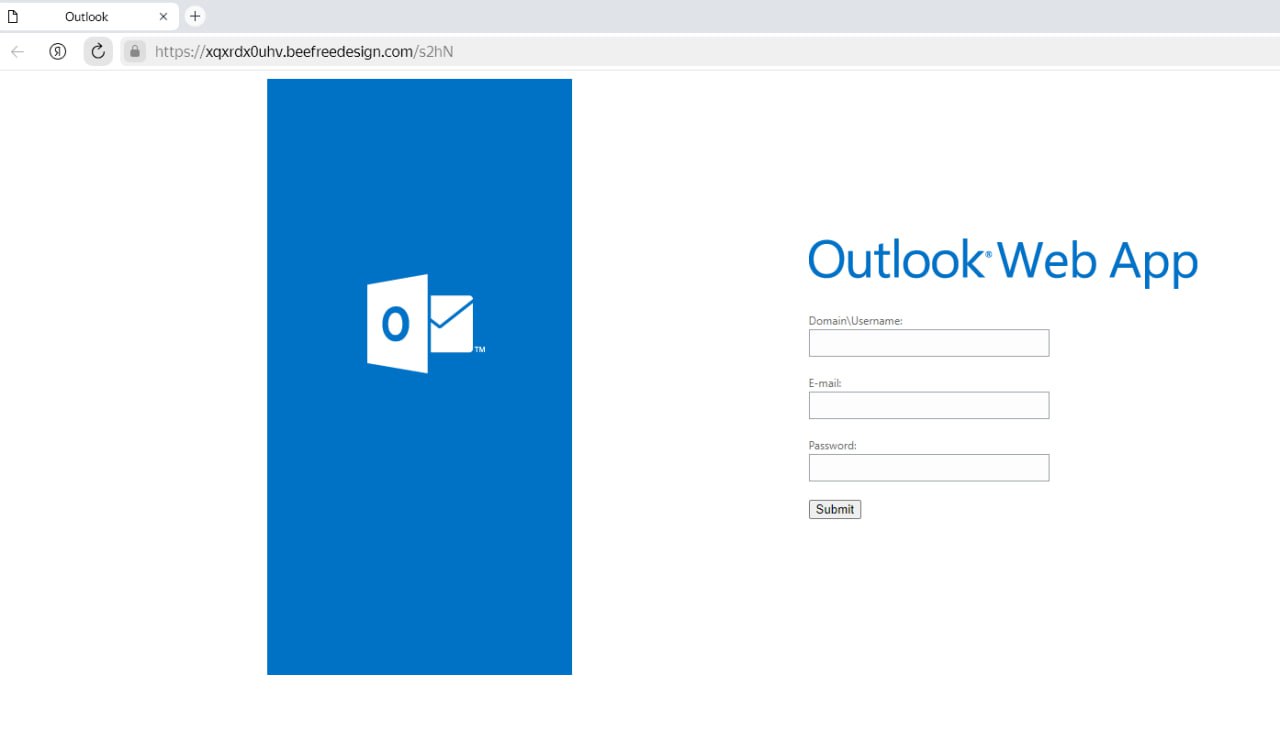This screenshot has width=1280, height=730.
Task: Focus the E-mail input field
Action: [929, 405]
